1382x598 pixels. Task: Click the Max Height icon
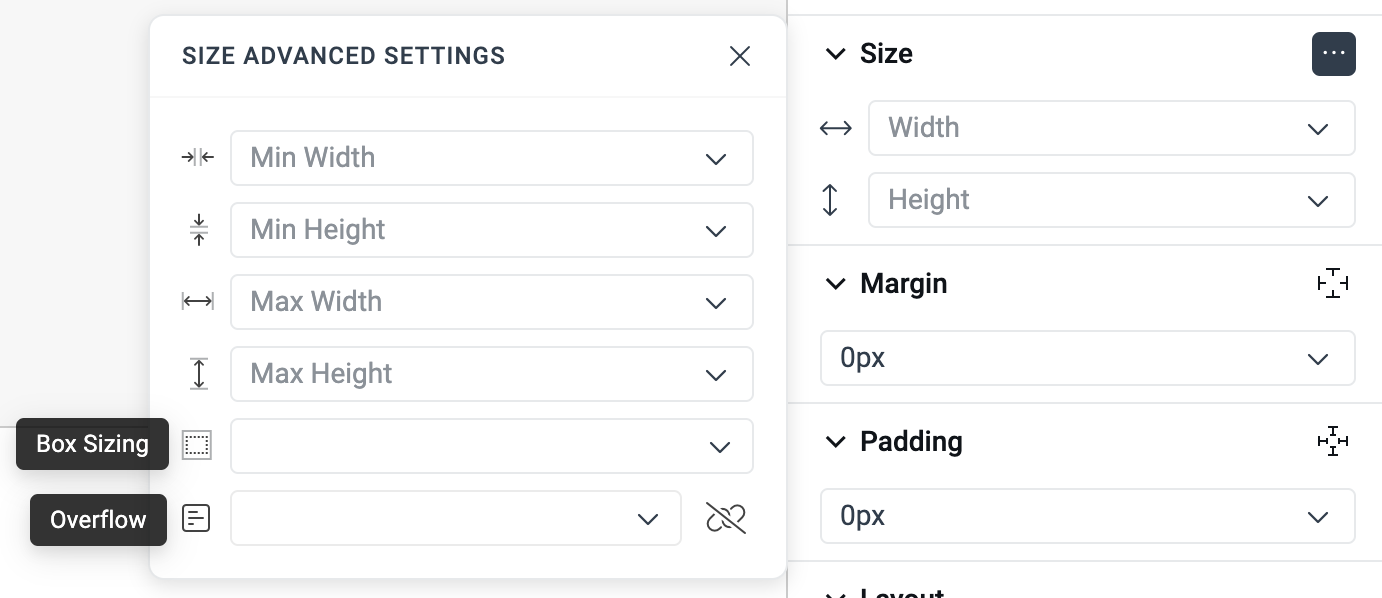(x=198, y=373)
